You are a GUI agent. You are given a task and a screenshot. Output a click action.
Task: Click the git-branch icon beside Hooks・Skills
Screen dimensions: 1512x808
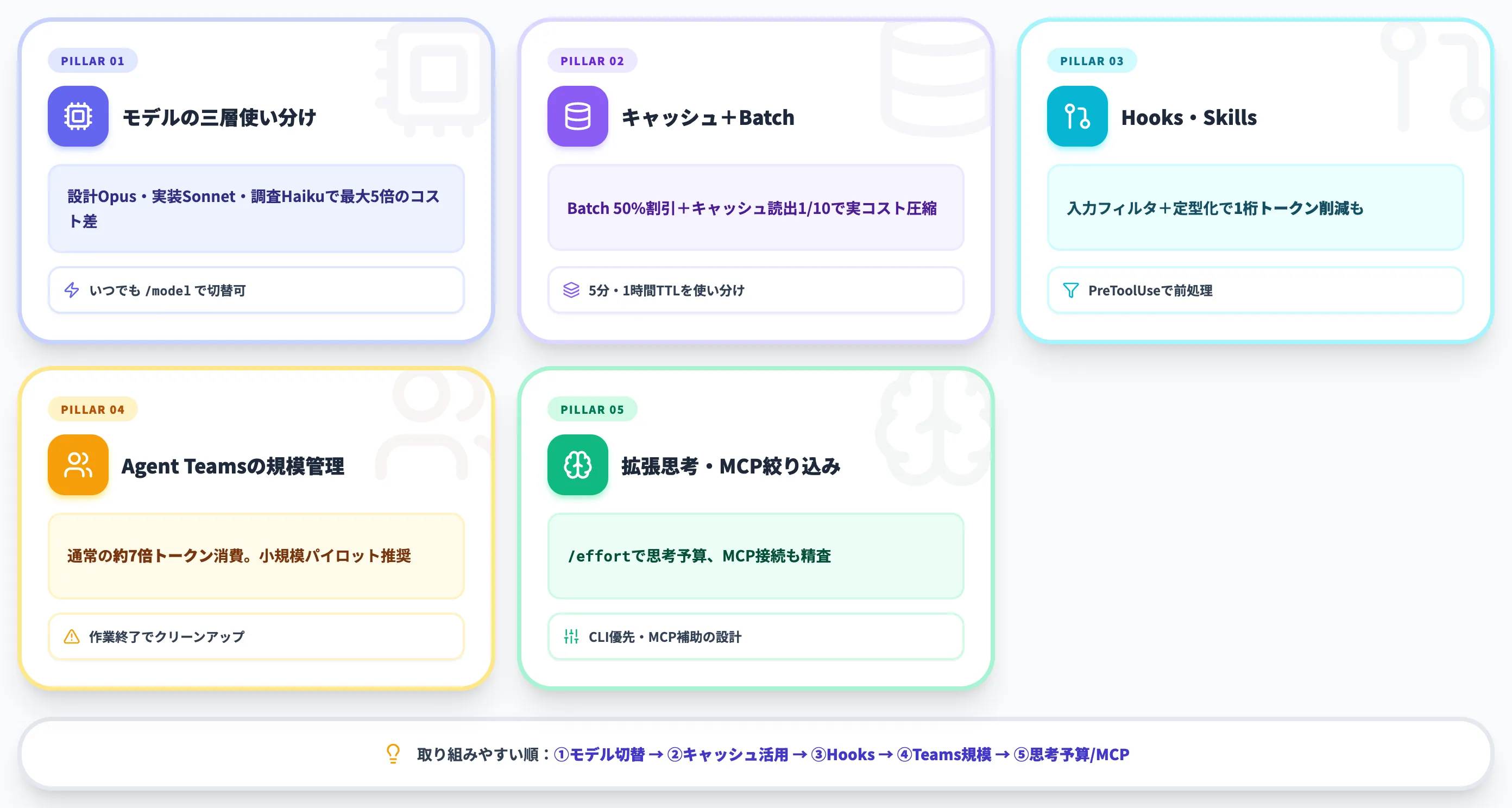[1077, 116]
